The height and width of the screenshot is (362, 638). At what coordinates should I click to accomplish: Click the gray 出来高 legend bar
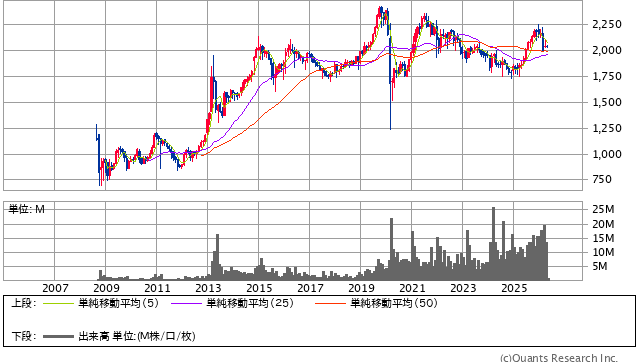pos(58,336)
